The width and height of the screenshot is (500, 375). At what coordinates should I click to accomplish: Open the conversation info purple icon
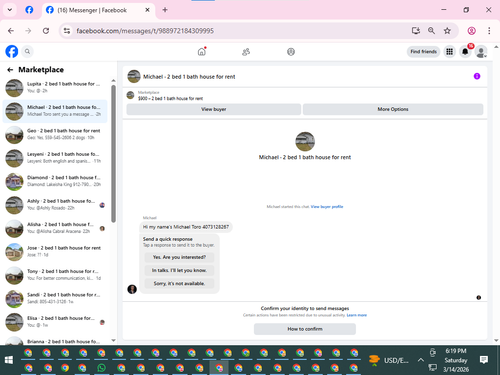(477, 76)
